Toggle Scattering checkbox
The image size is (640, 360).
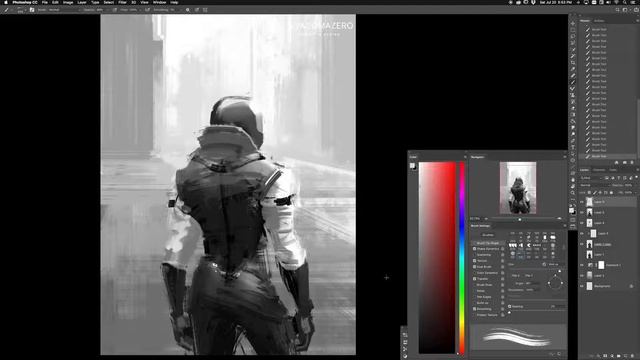[474, 255]
